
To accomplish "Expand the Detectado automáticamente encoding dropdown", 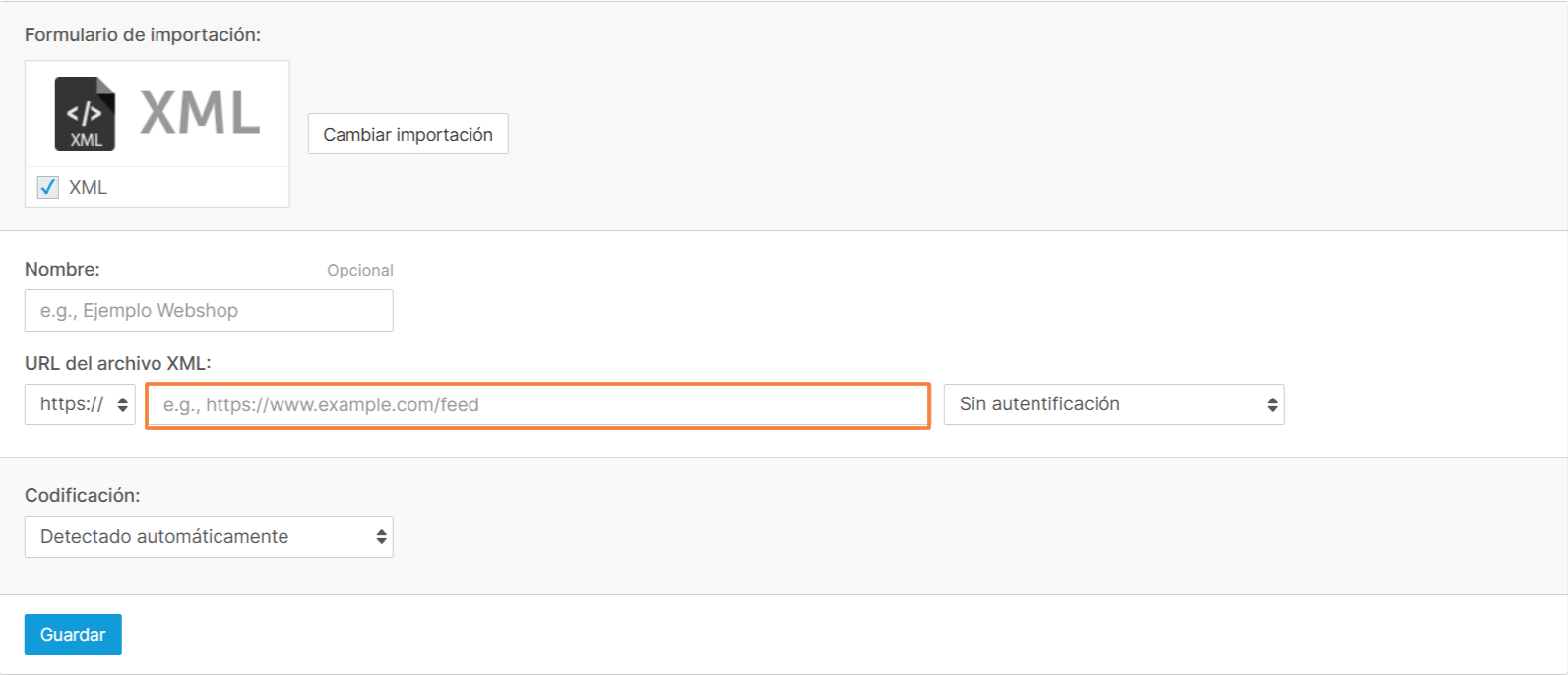I will coord(209,537).
